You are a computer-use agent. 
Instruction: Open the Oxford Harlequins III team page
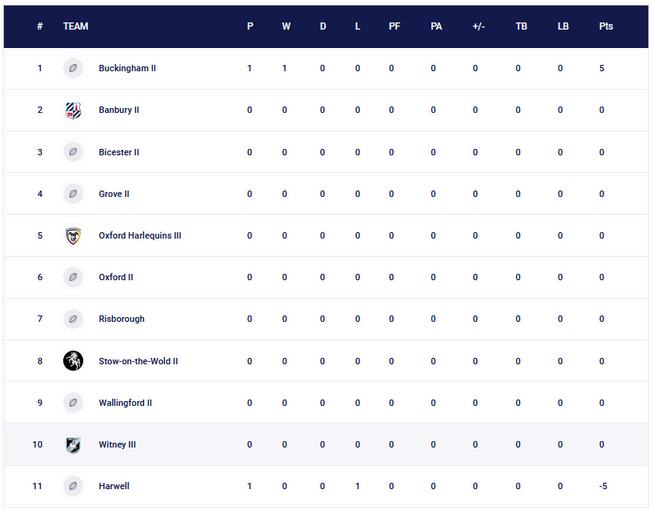tap(139, 236)
